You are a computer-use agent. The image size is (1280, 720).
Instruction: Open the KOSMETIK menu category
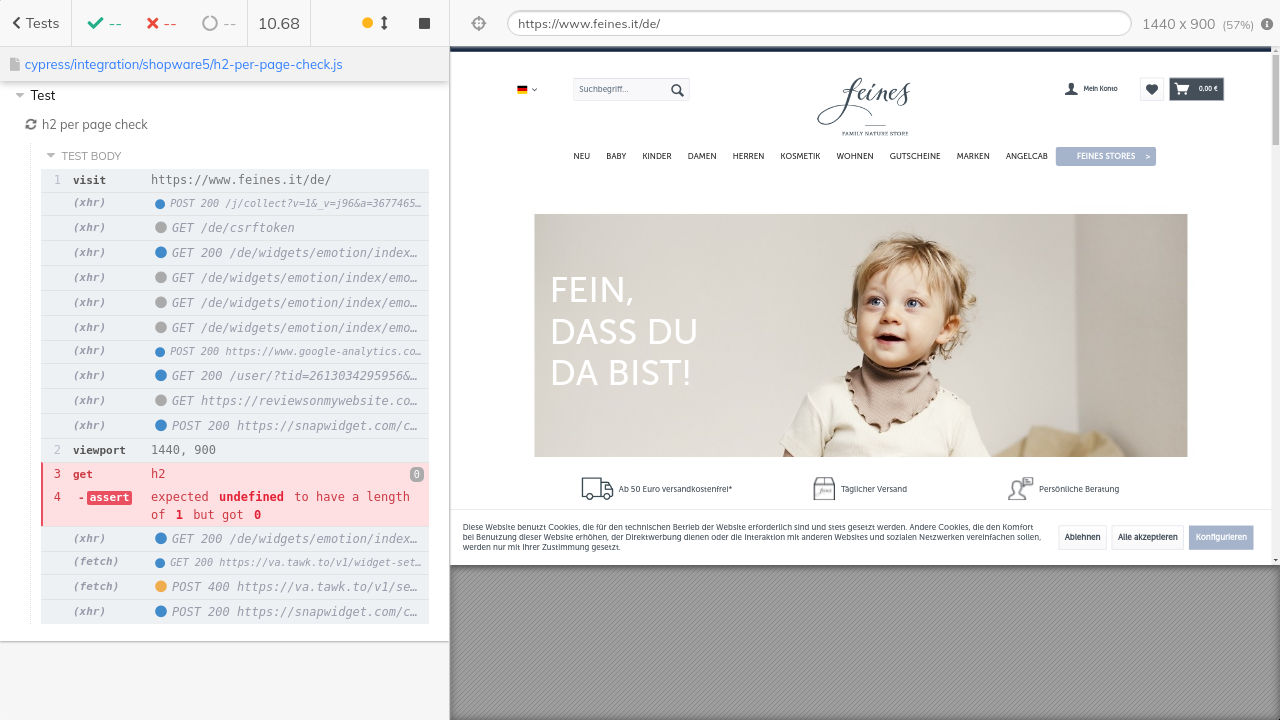[x=800, y=156]
